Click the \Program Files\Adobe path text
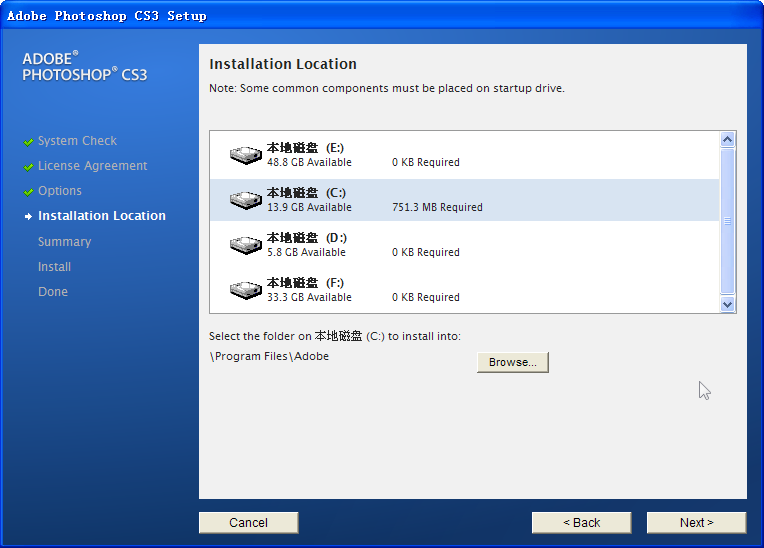Image resolution: width=764 pixels, height=548 pixels. coord(269,357)
